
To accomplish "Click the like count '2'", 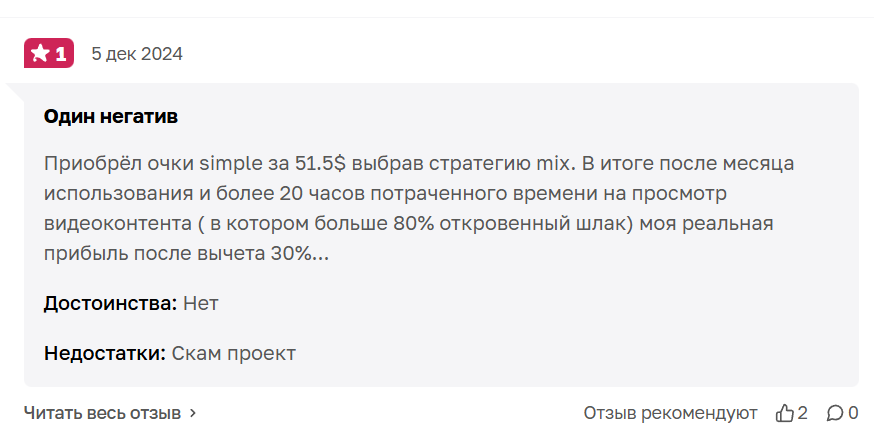I will pos(802,413).
